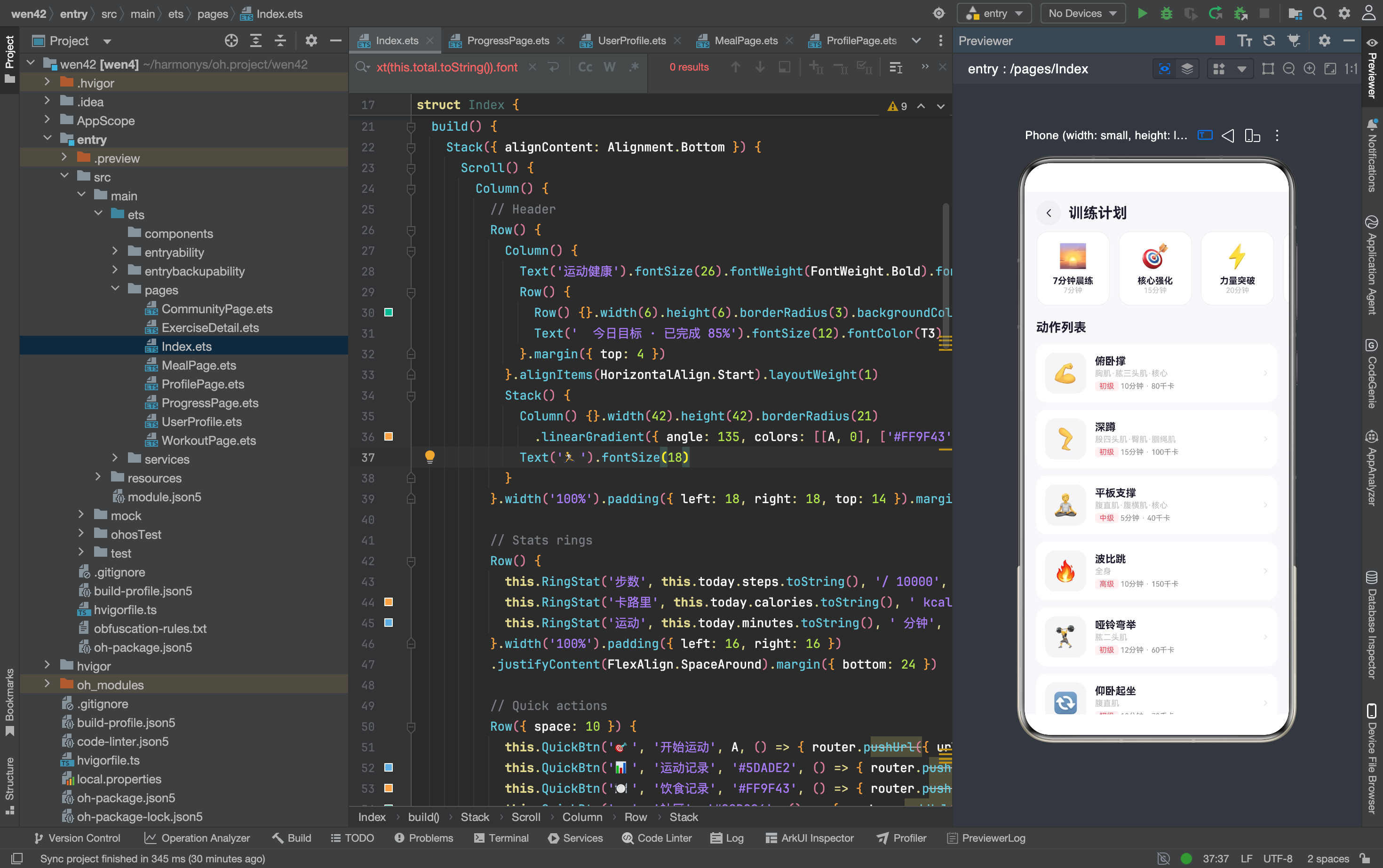1383x868 pixels.
Task: Click the Debug bug icon in top toolbar
Action: click(1166, 13)
